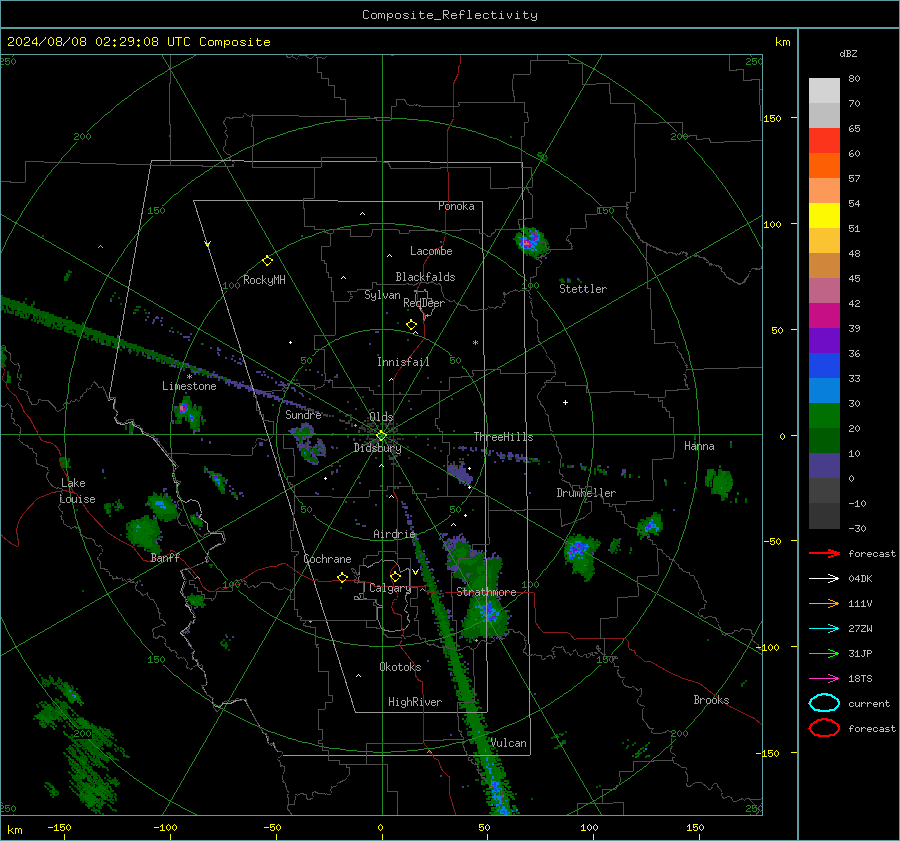
Task: Click the Cochrane town label
Action: [x=327, y=559]
